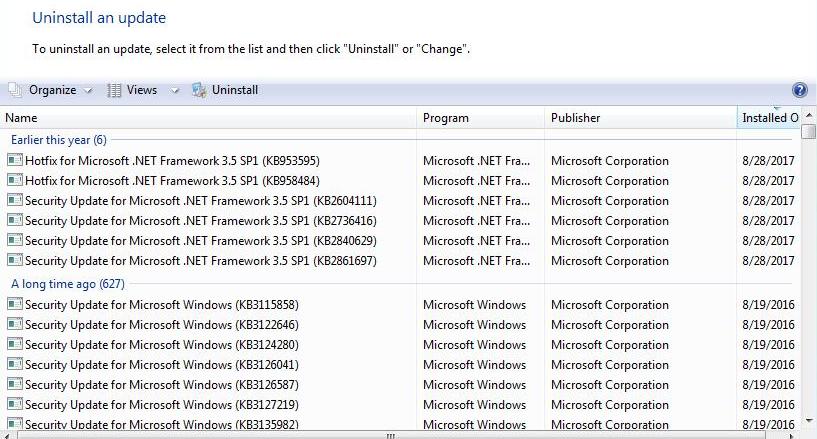
Task: Click the 8/19/2016 date for KB3127219
Action: [768, 404]
